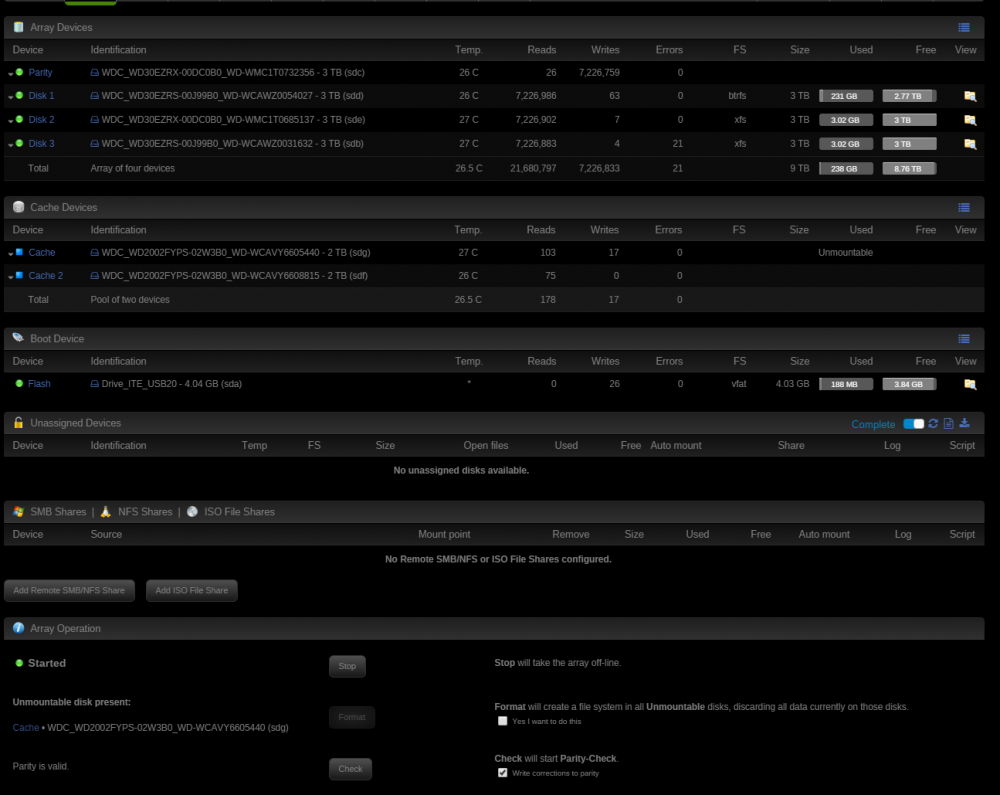Click the Format button
Viewport: 1000px width, 795px height.
[351, 717]
